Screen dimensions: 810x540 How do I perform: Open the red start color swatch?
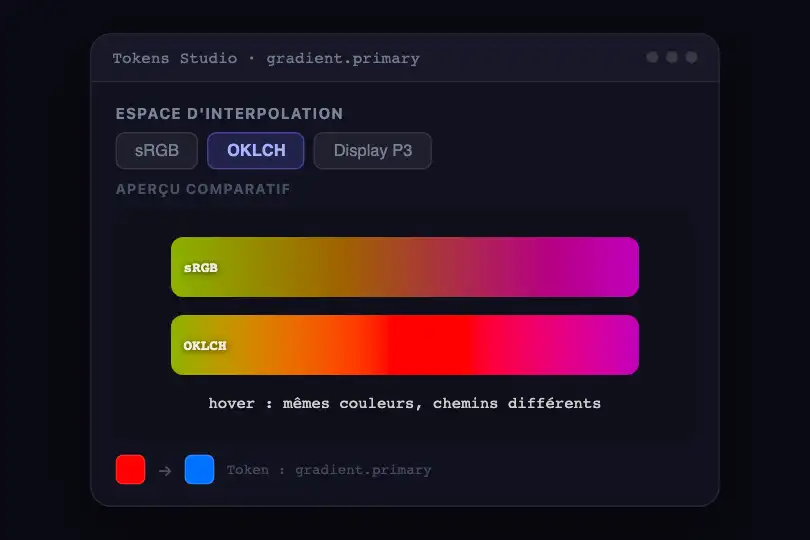[x=130, y=469]
